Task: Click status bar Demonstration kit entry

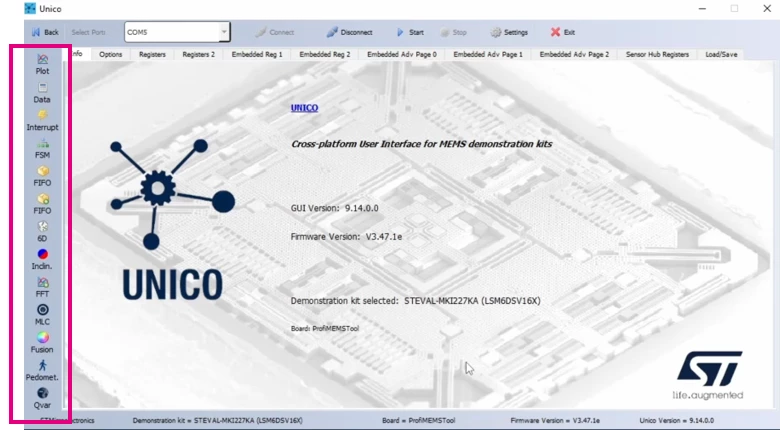Action: click(x=217, y=421)
